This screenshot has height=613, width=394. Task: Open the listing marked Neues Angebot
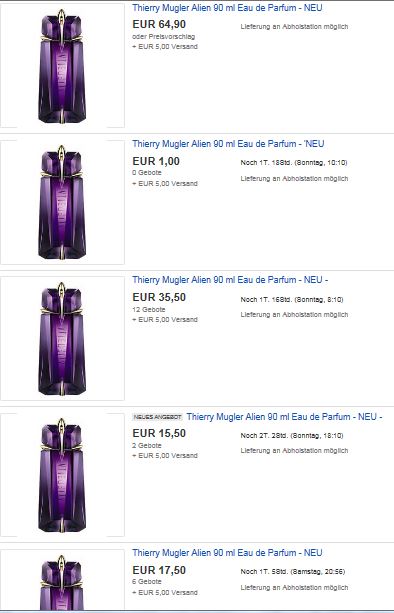click(x=284, y=417)
